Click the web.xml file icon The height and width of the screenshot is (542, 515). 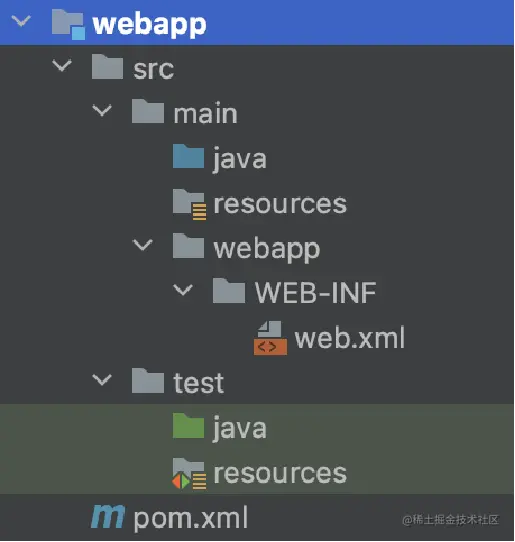click(270, 338)
